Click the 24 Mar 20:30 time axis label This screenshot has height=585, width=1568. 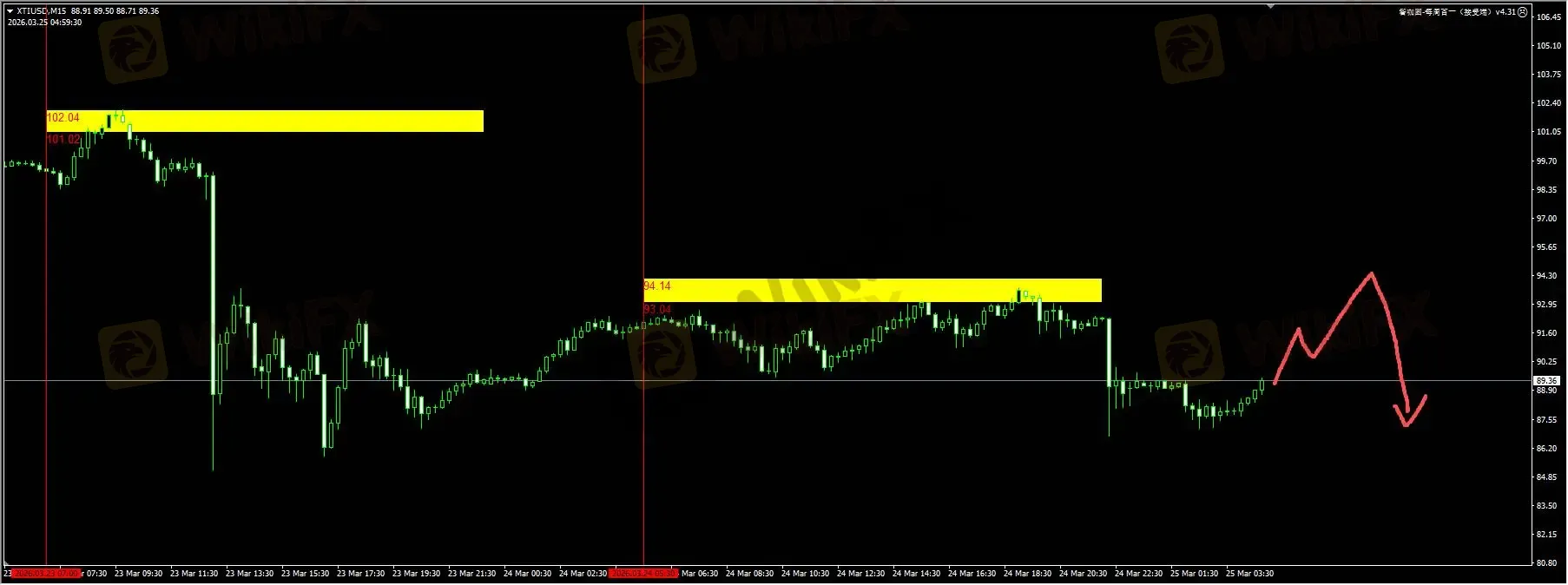tap(1083, 574)
